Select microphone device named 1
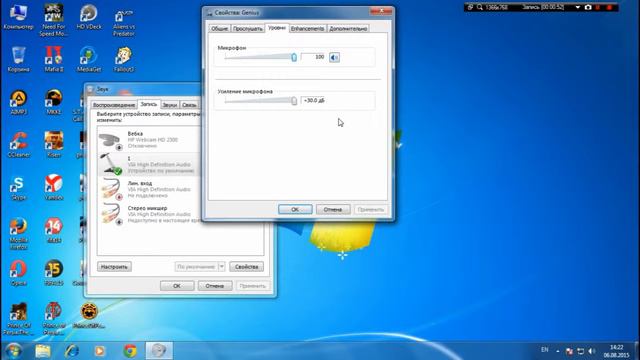The image size is (640, 360). 149,164
